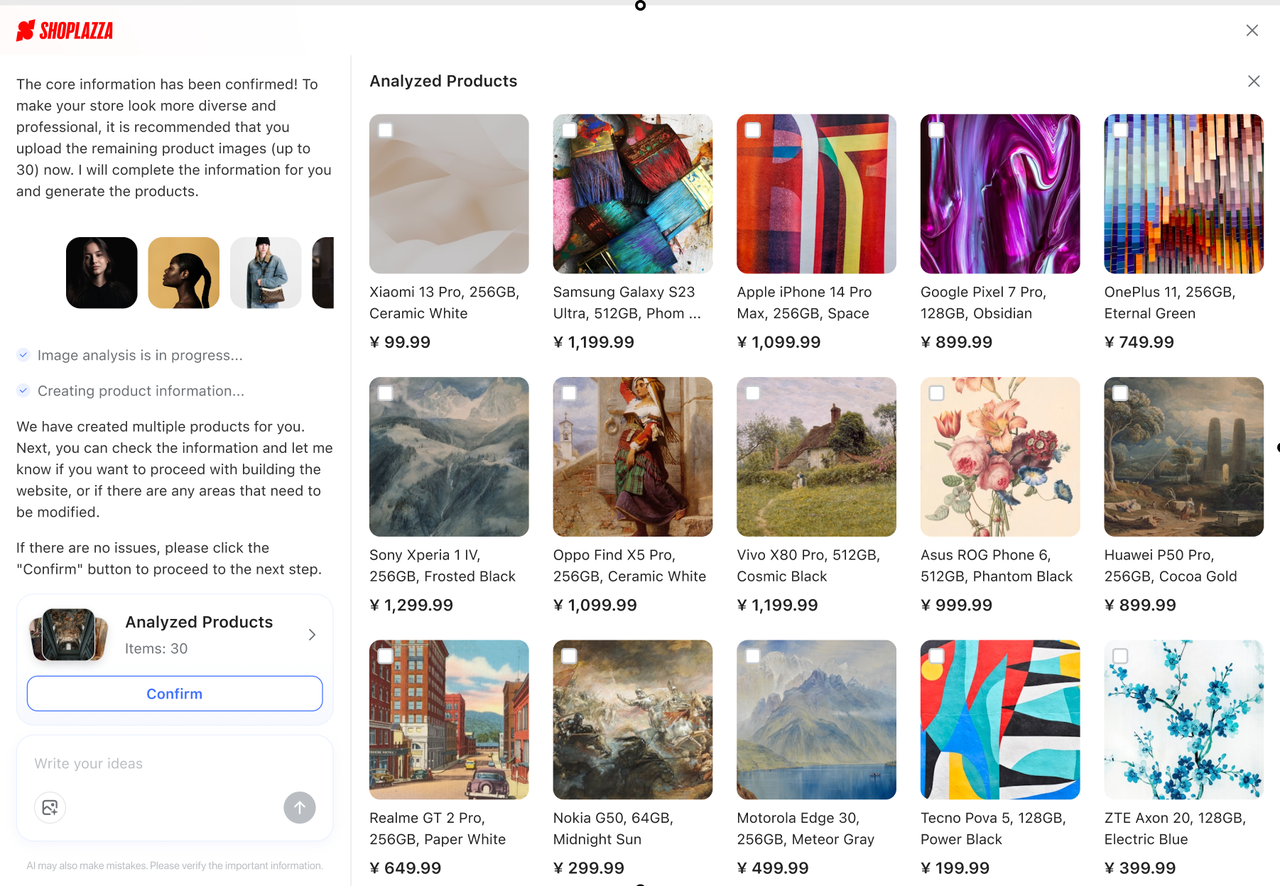Click the Shoplazza logo
This screenshot has width=1280, height=886.
point(65,31)
